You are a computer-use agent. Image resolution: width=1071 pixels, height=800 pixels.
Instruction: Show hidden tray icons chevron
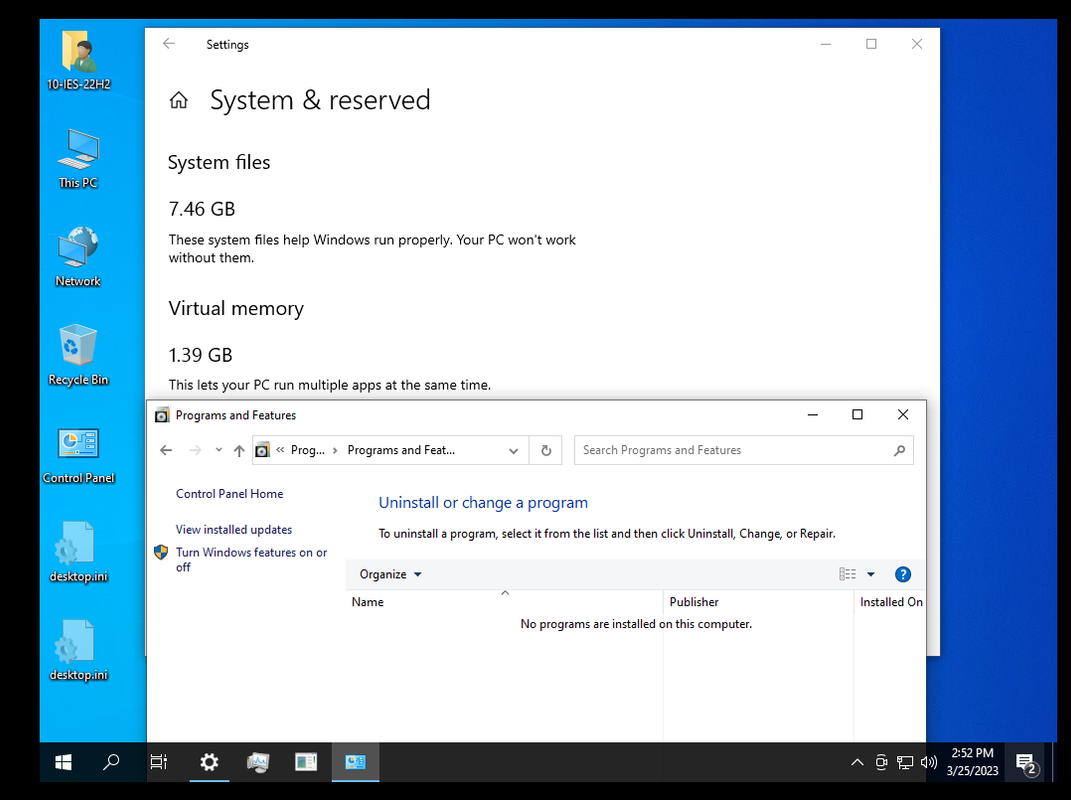(x=857, y=762)
